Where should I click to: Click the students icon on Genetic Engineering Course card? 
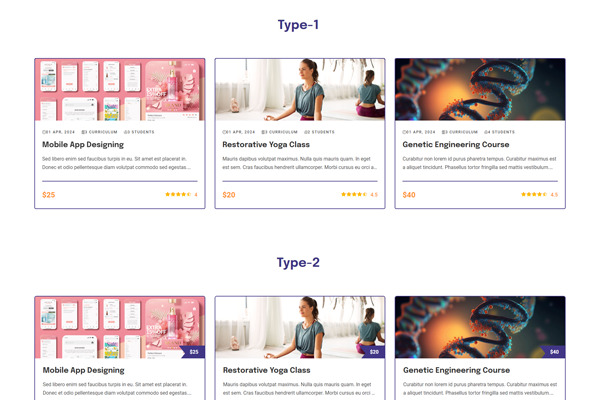point(486,132)
